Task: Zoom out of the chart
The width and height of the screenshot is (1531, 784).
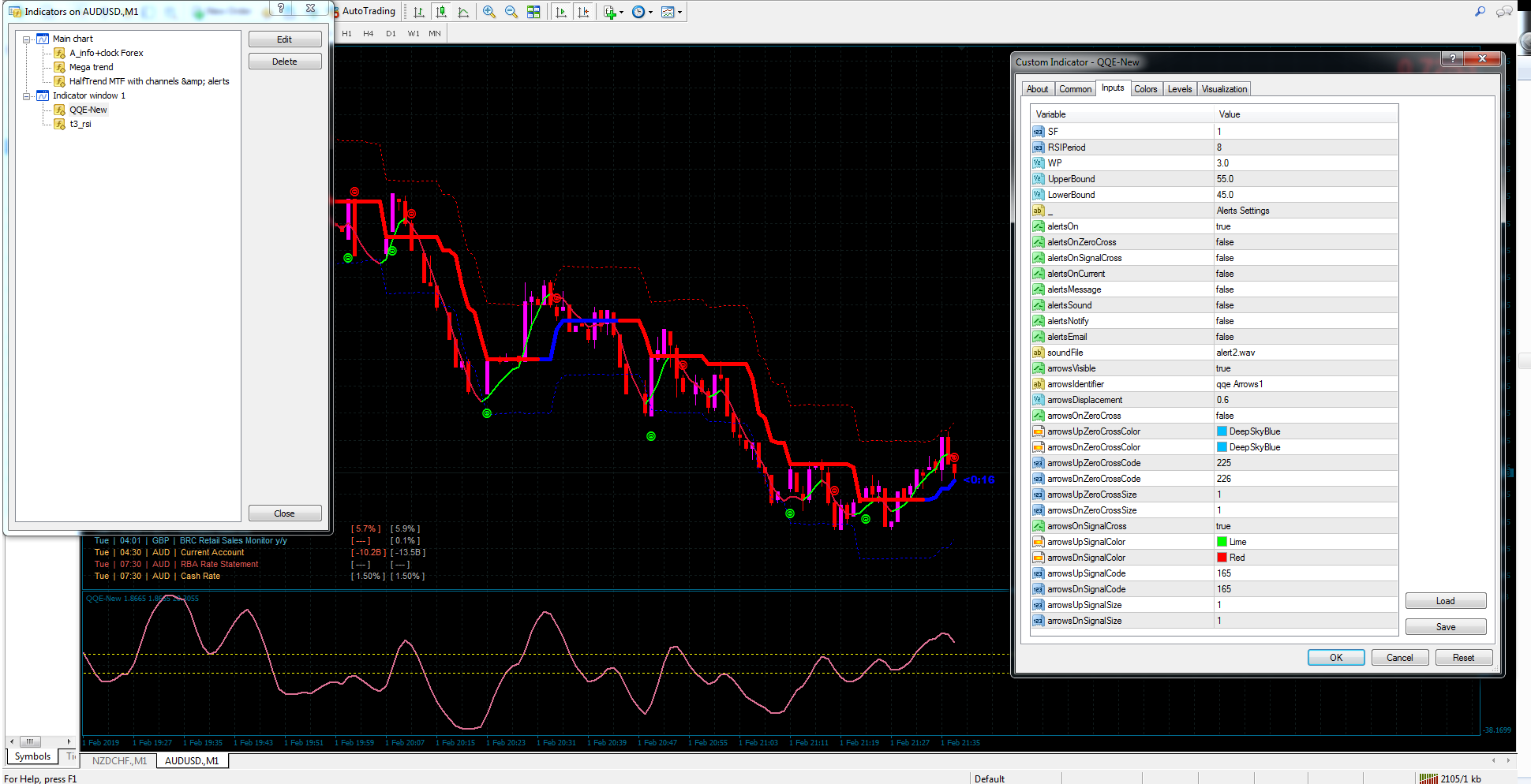Action: pyautogui.click(x=511, y=12)
